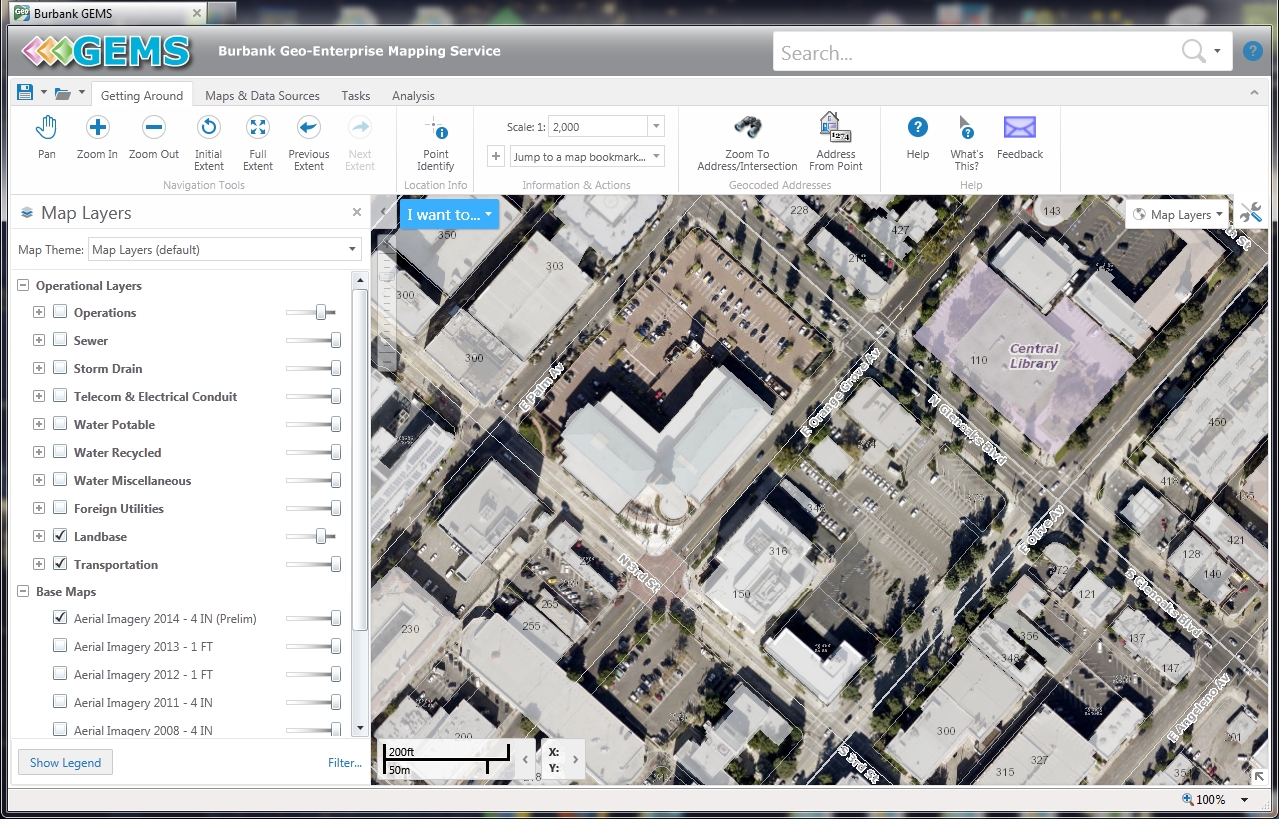1279x819 pixels.
Task: Open the Analysis tab
Action: pyautogui.click(x=413, y=96)
